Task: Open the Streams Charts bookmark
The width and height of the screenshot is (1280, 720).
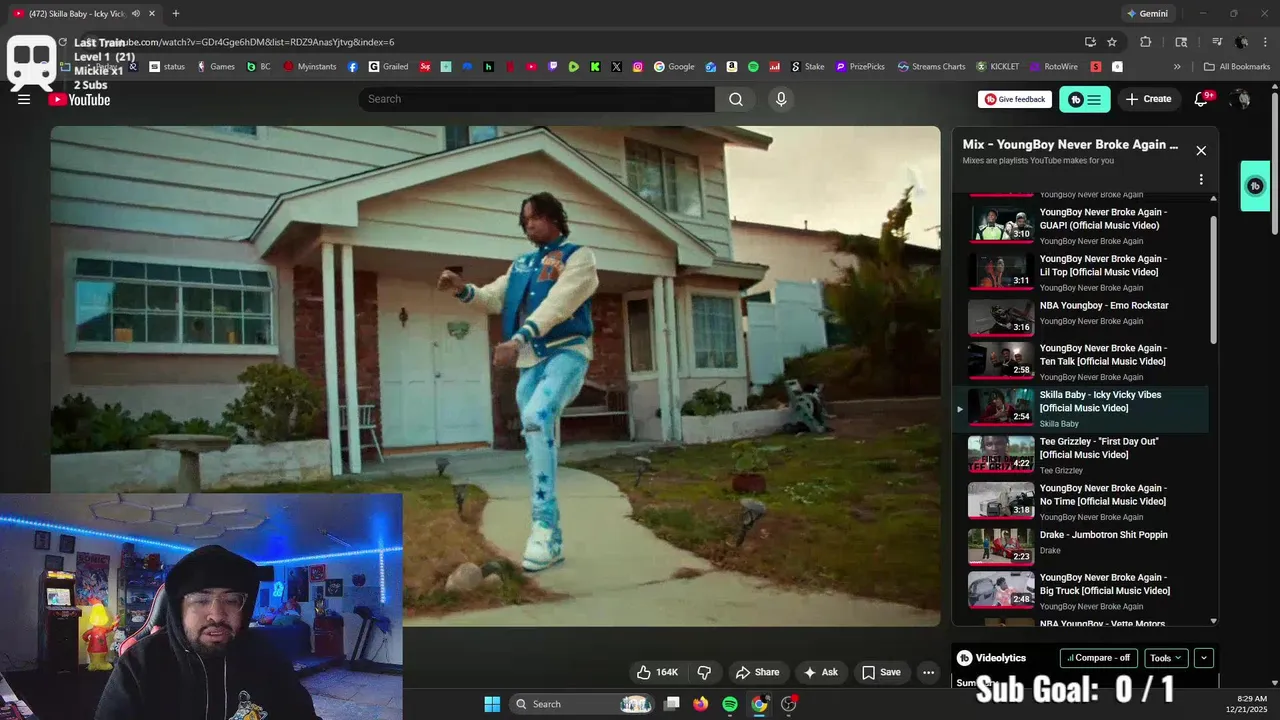Action: point(931,67)
